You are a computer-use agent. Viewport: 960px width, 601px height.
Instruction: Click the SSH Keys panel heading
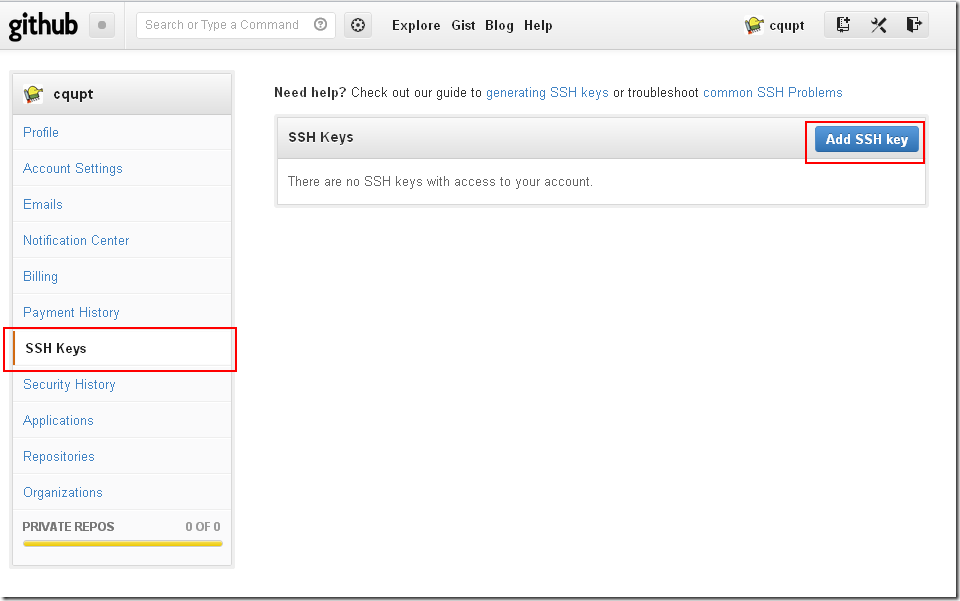pos(321,137)
